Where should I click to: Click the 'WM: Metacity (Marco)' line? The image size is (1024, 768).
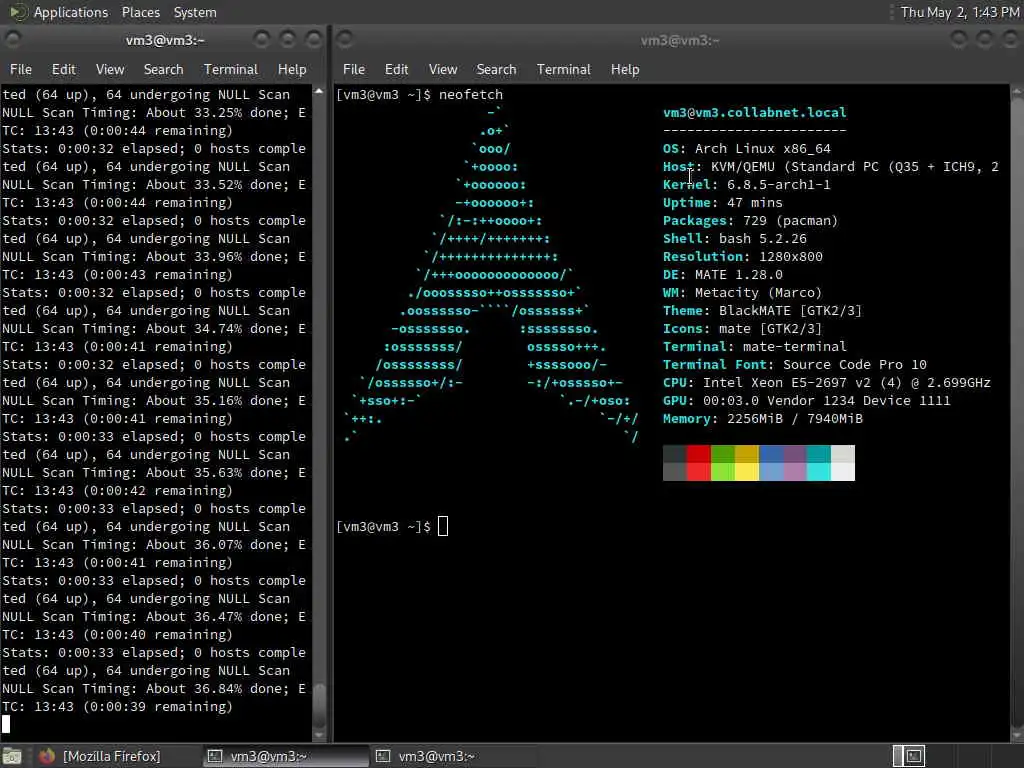click(743, 293)
